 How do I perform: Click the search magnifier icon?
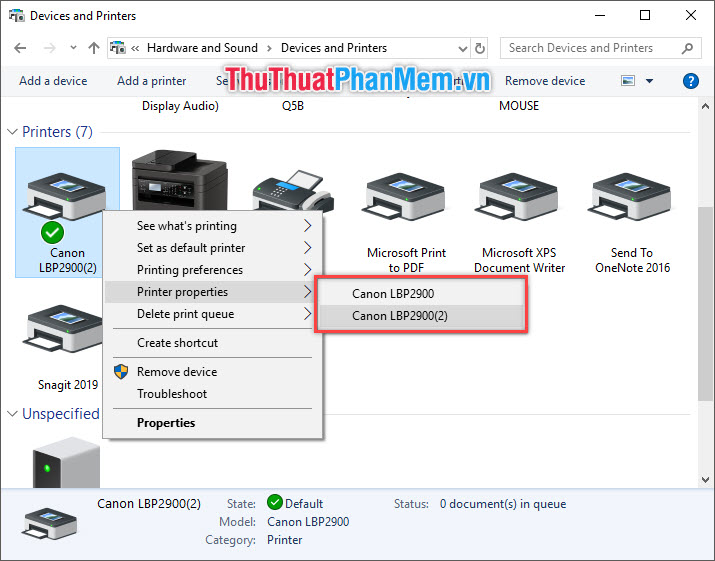(x=688, y=48)
